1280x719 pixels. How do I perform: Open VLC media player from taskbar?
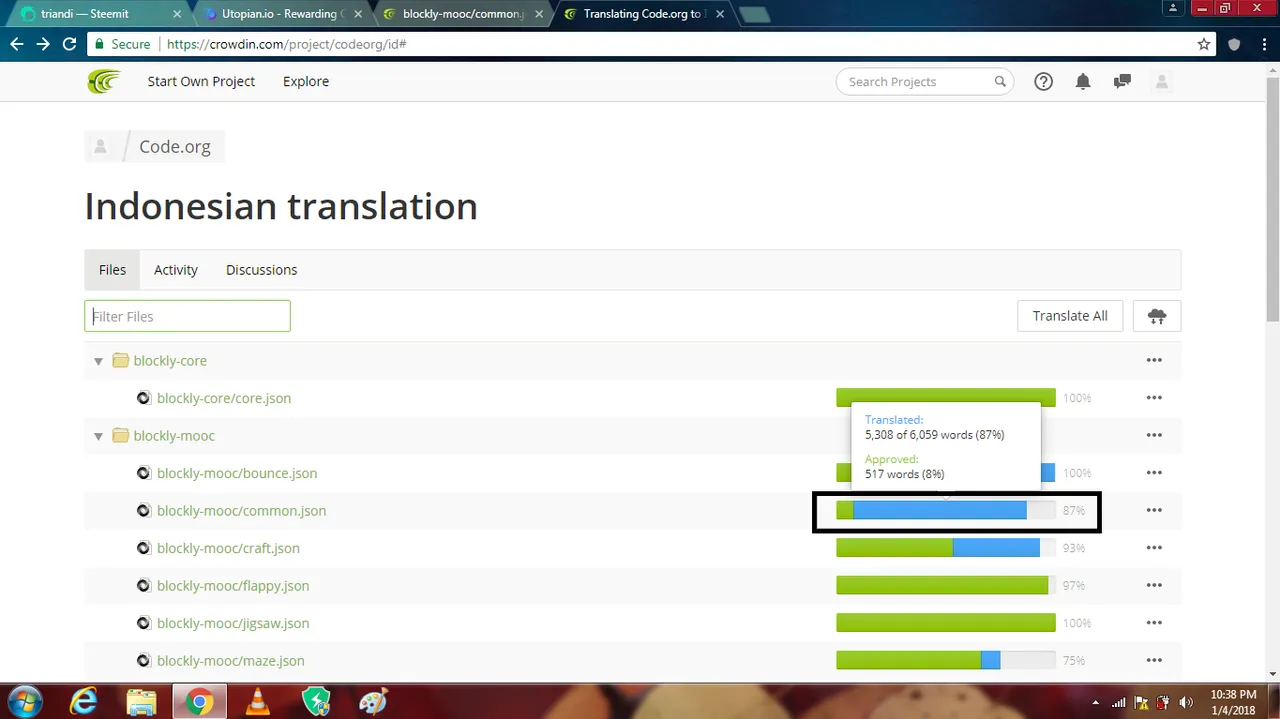pyautogui.click(x=258, y=702)
